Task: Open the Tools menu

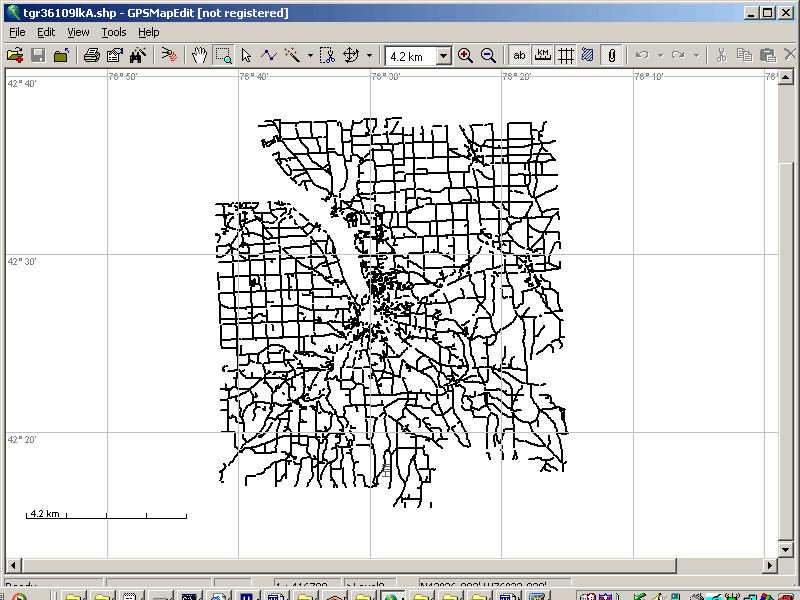Action: [x=114, y=32]
